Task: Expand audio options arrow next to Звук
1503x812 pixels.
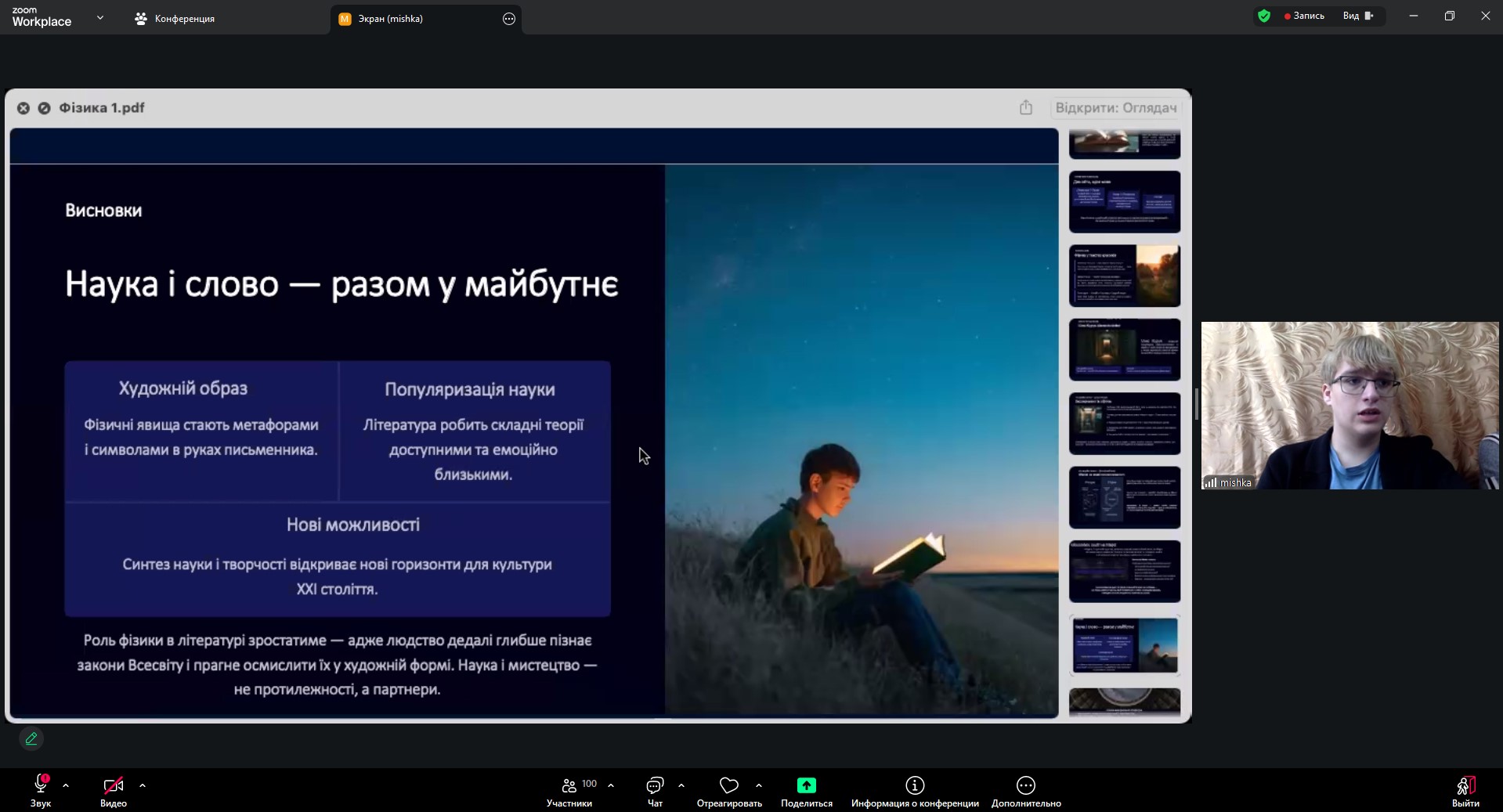Action: [x=66, y=785]
